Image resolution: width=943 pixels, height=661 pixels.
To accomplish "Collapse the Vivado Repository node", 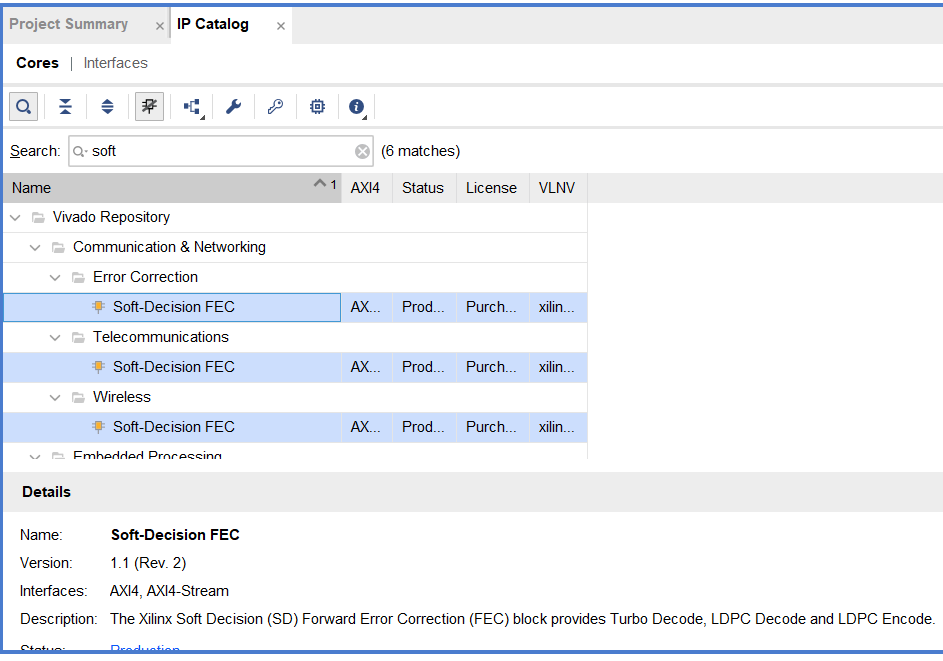I will (16, 218).
